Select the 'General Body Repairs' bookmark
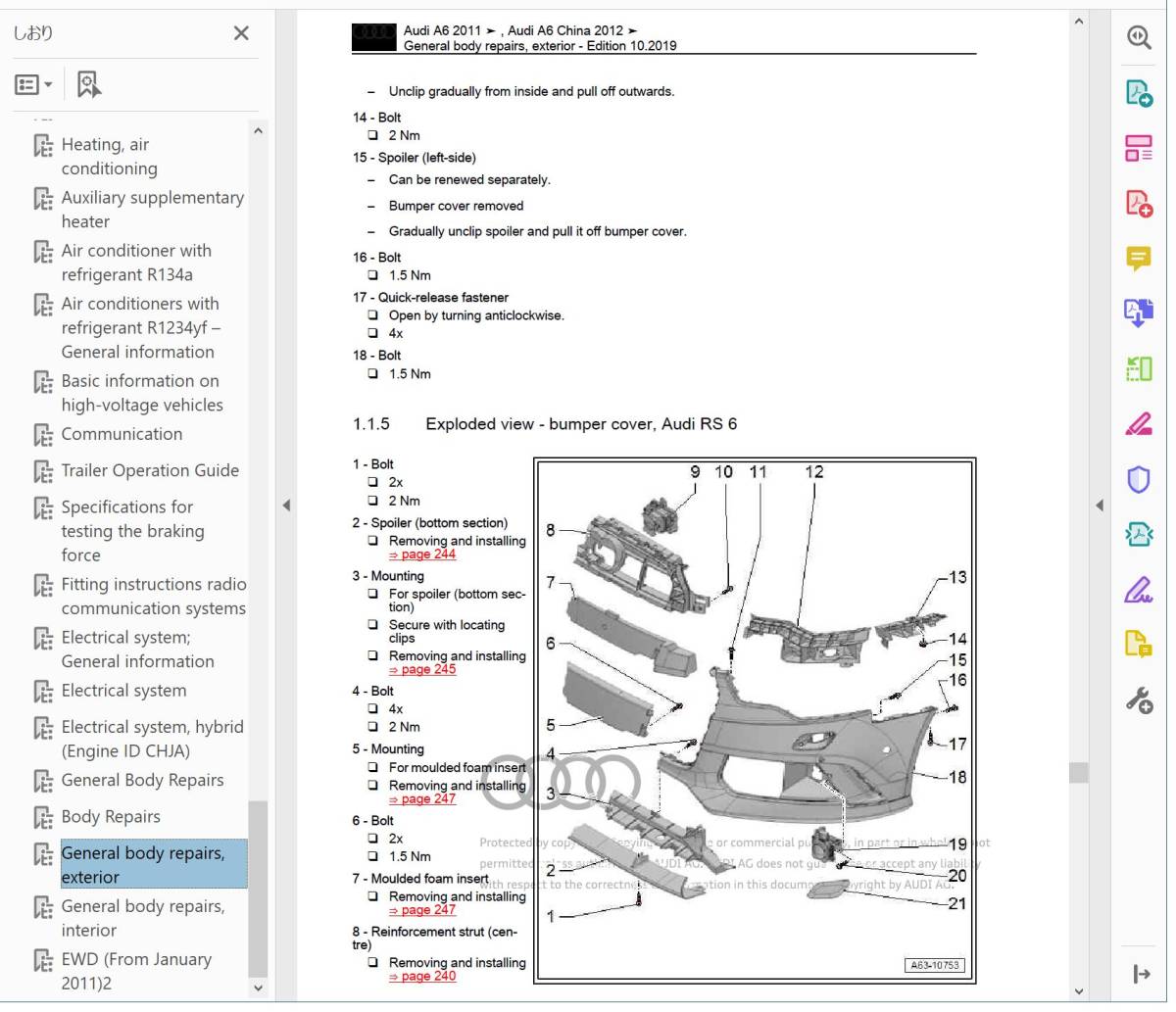This screenshot has width=1176, height=1012. coord(142,781)
